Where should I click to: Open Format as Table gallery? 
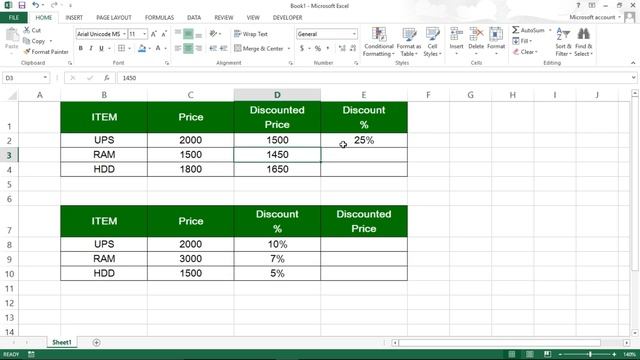(x=409, y=42)
